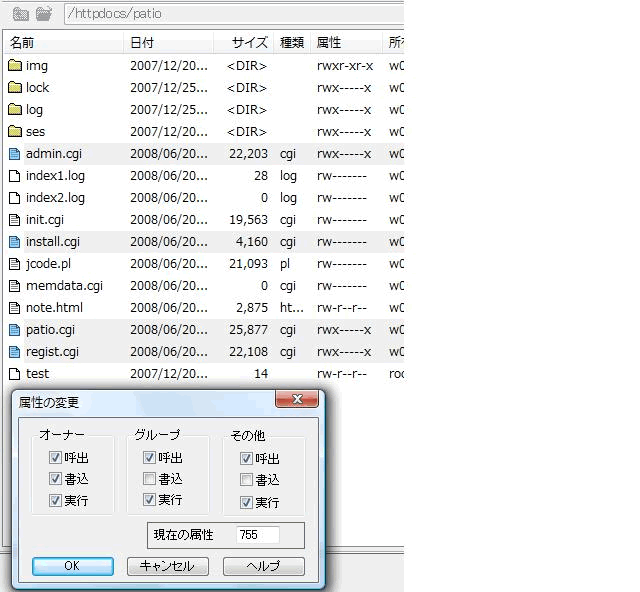Screen dimensions: 640x592
Task: Toggle group 呼出 (read) checkbox
Action: coord(149,457)
